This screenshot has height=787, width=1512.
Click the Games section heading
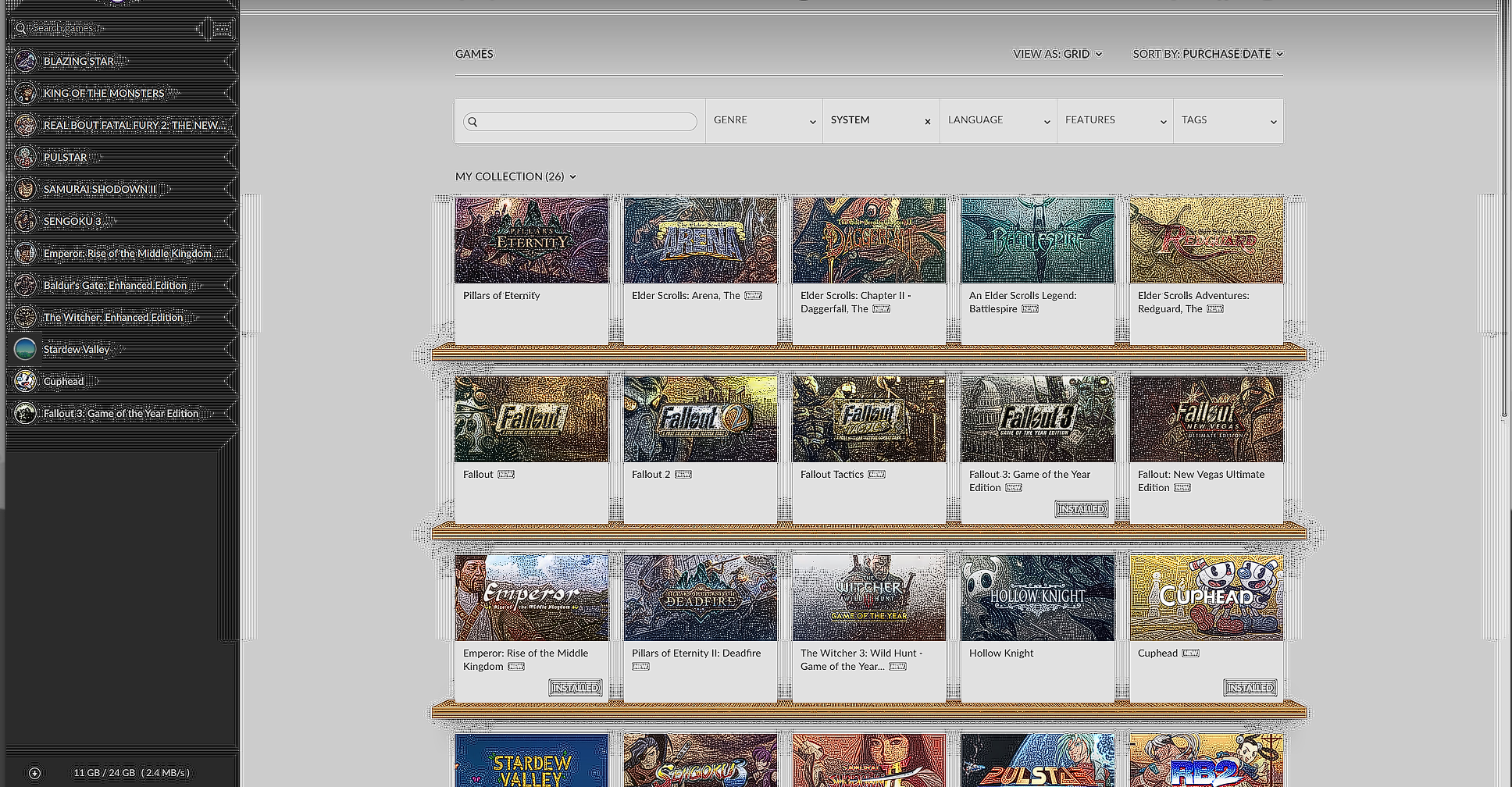[474, 54]
